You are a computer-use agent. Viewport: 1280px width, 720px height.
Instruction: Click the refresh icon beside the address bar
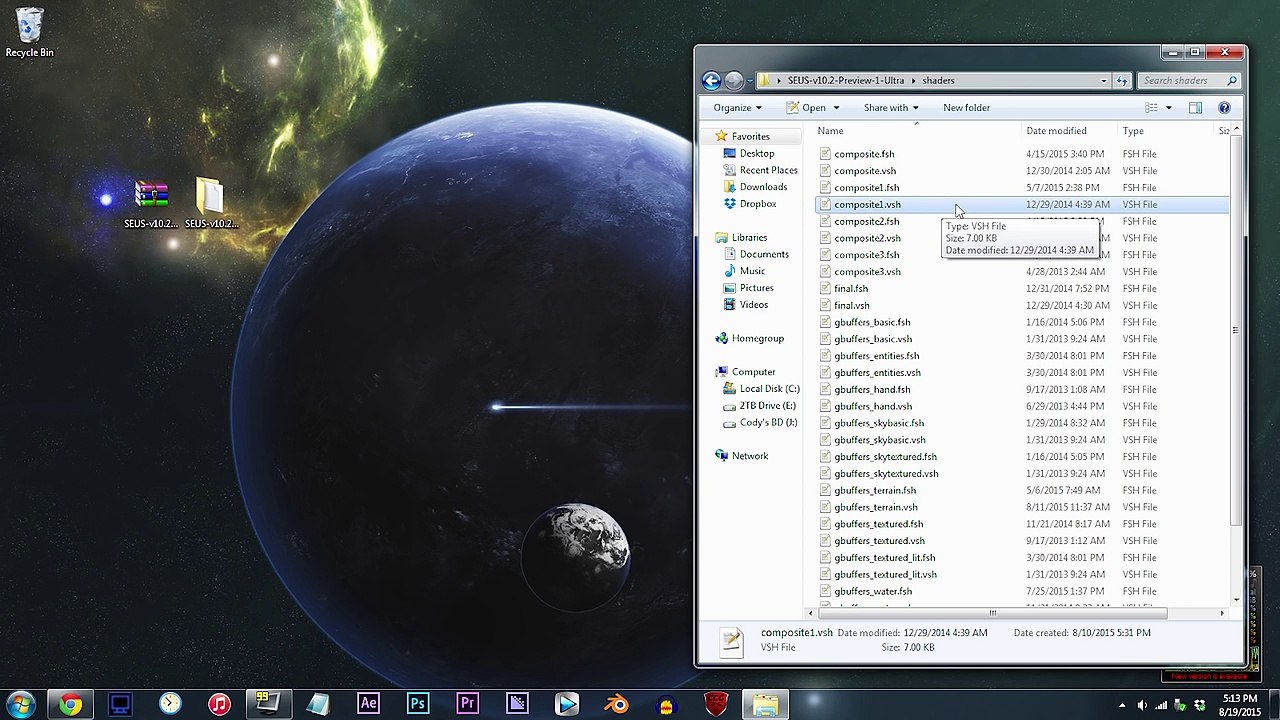point(1121,81)
